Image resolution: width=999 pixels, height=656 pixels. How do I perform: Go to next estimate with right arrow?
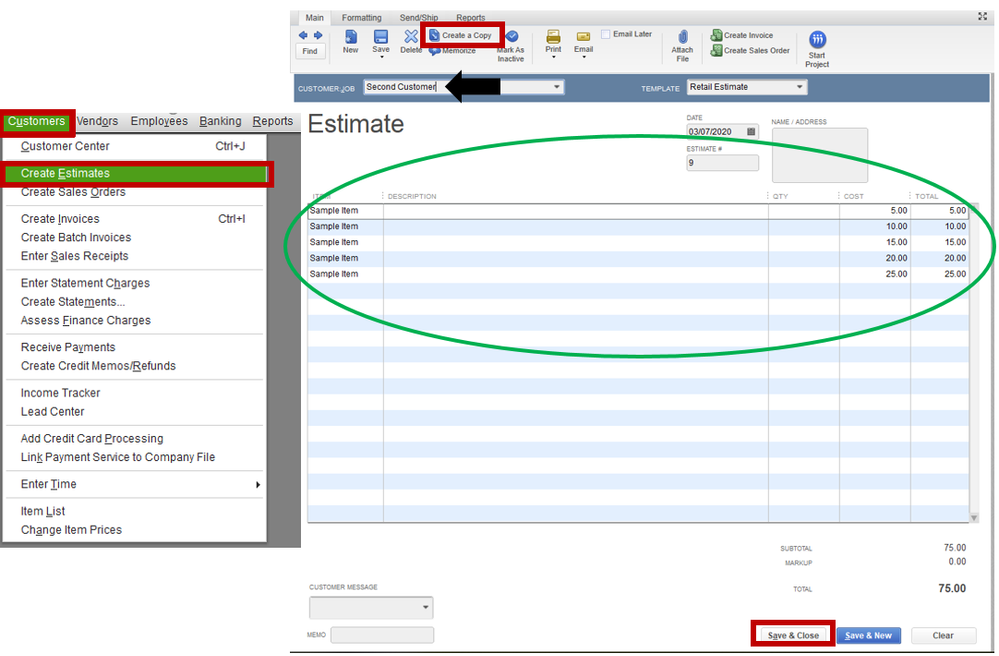tap(318, 35)
